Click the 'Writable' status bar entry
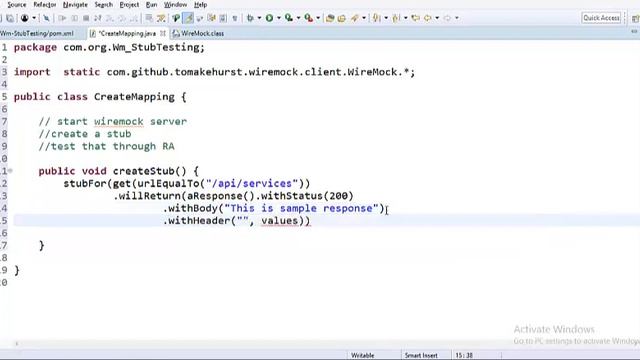 (362, 356)
